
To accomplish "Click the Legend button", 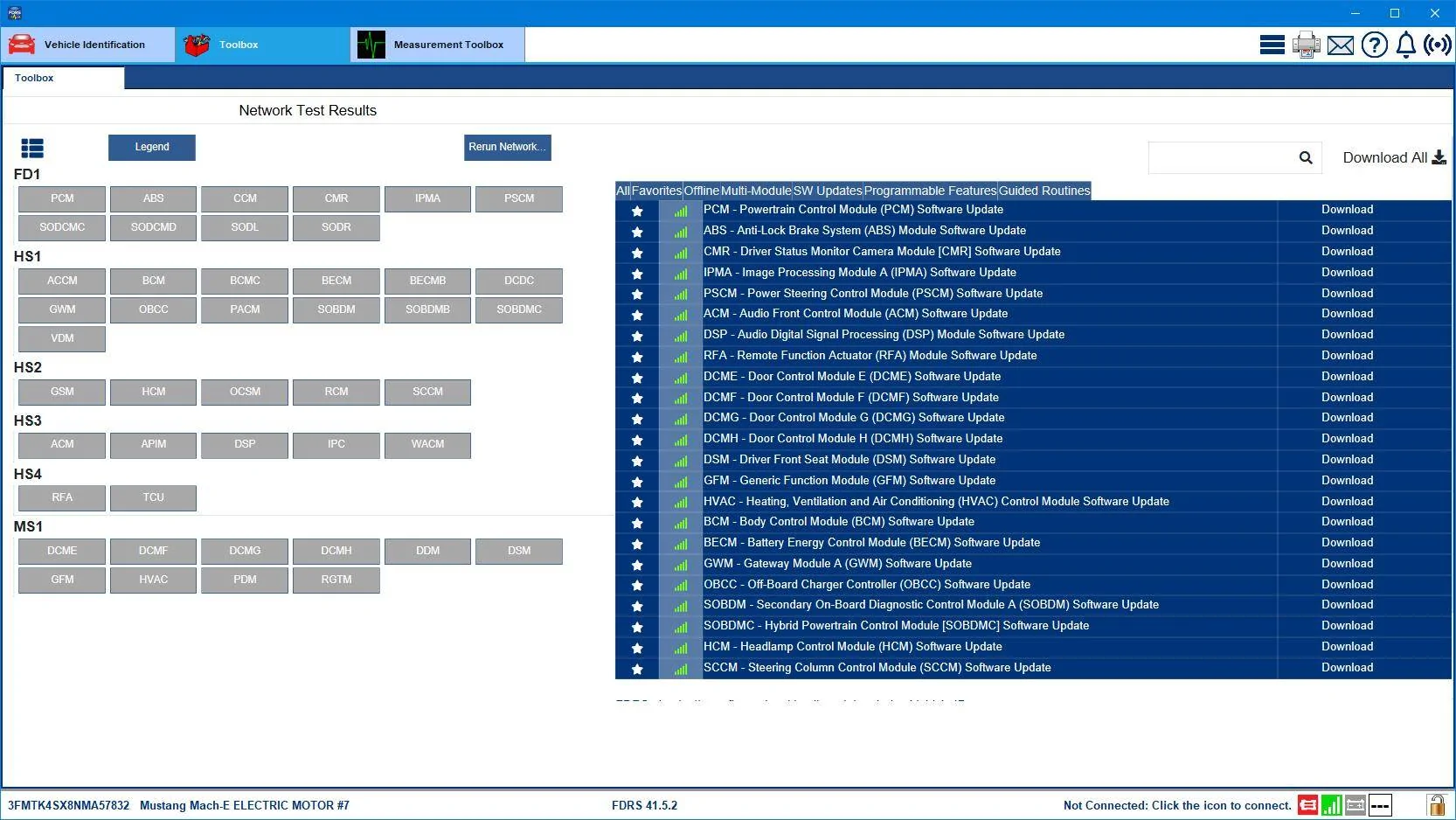I will [x=152, y=147].
